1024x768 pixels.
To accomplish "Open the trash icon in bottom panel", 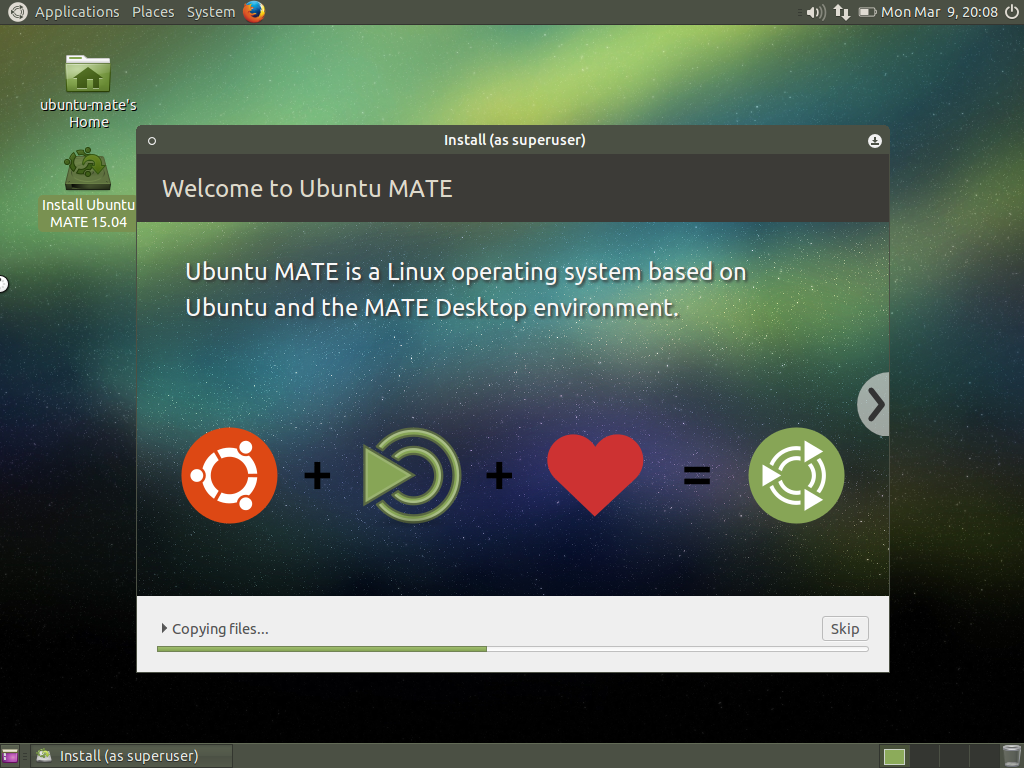I will [1012, 756].
